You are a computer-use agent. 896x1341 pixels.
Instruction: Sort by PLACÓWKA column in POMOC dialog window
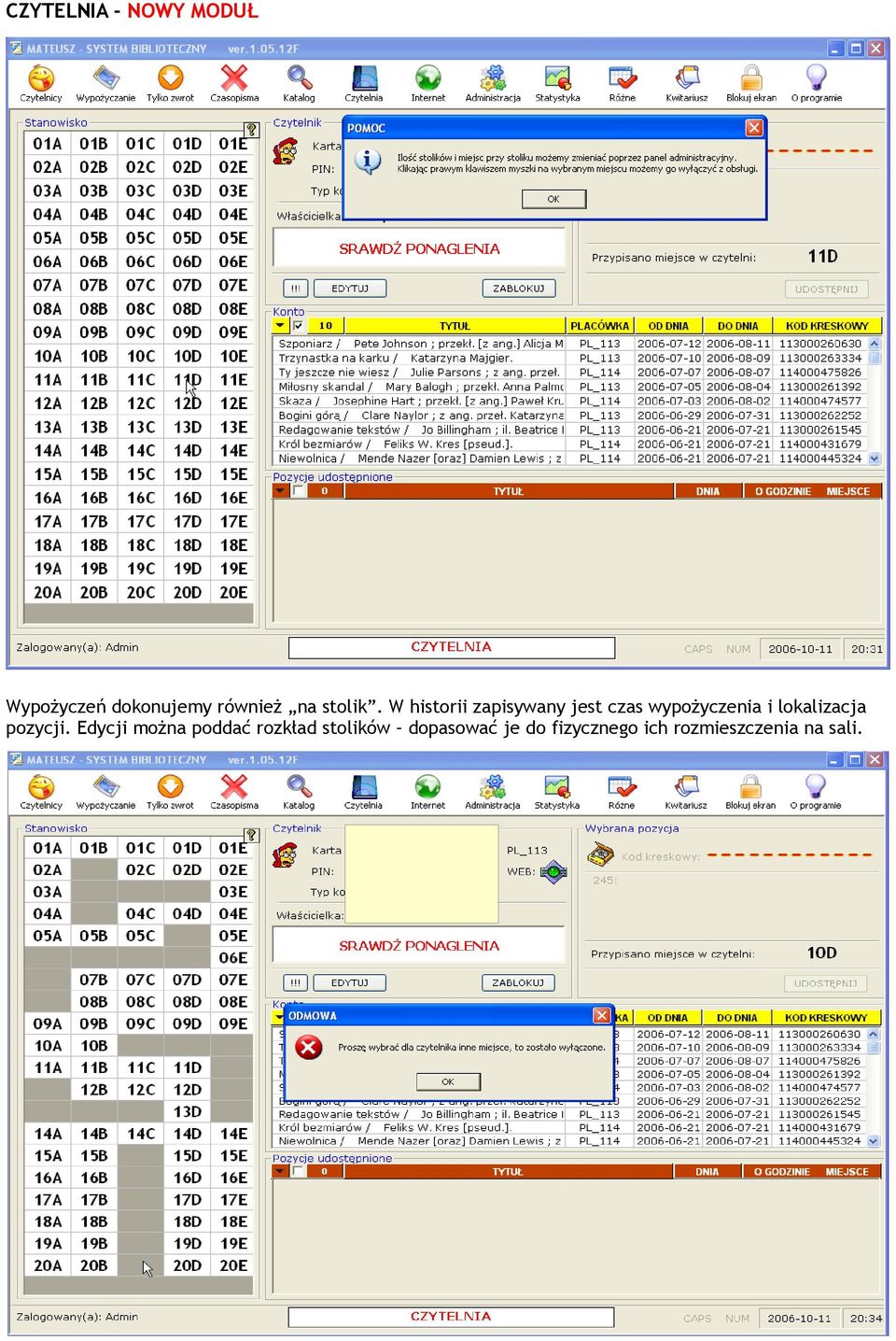pos(600,326)
